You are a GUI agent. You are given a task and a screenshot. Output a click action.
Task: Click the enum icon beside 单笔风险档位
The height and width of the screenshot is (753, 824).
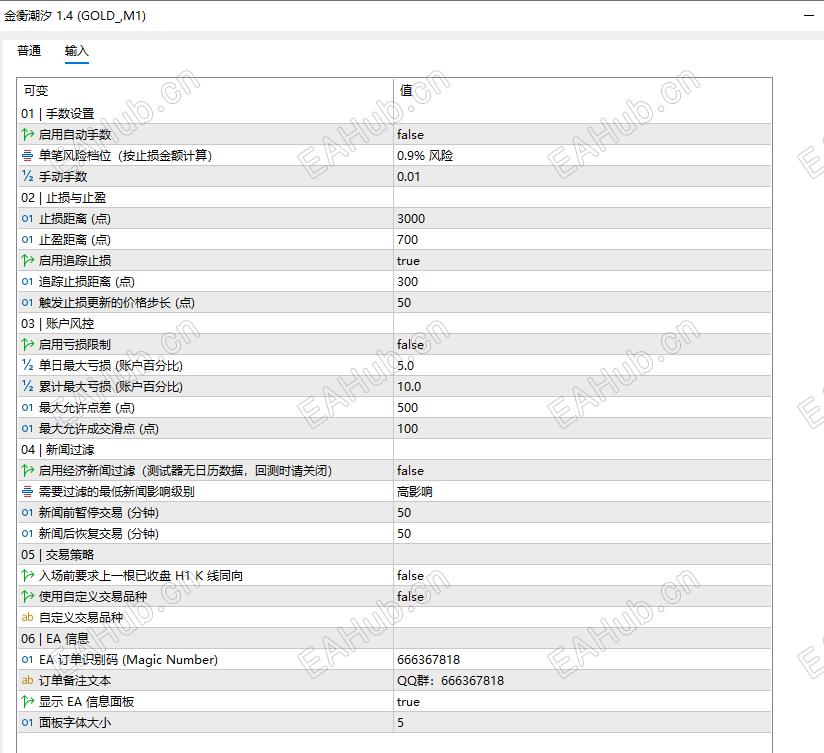(x=27, y=156)
